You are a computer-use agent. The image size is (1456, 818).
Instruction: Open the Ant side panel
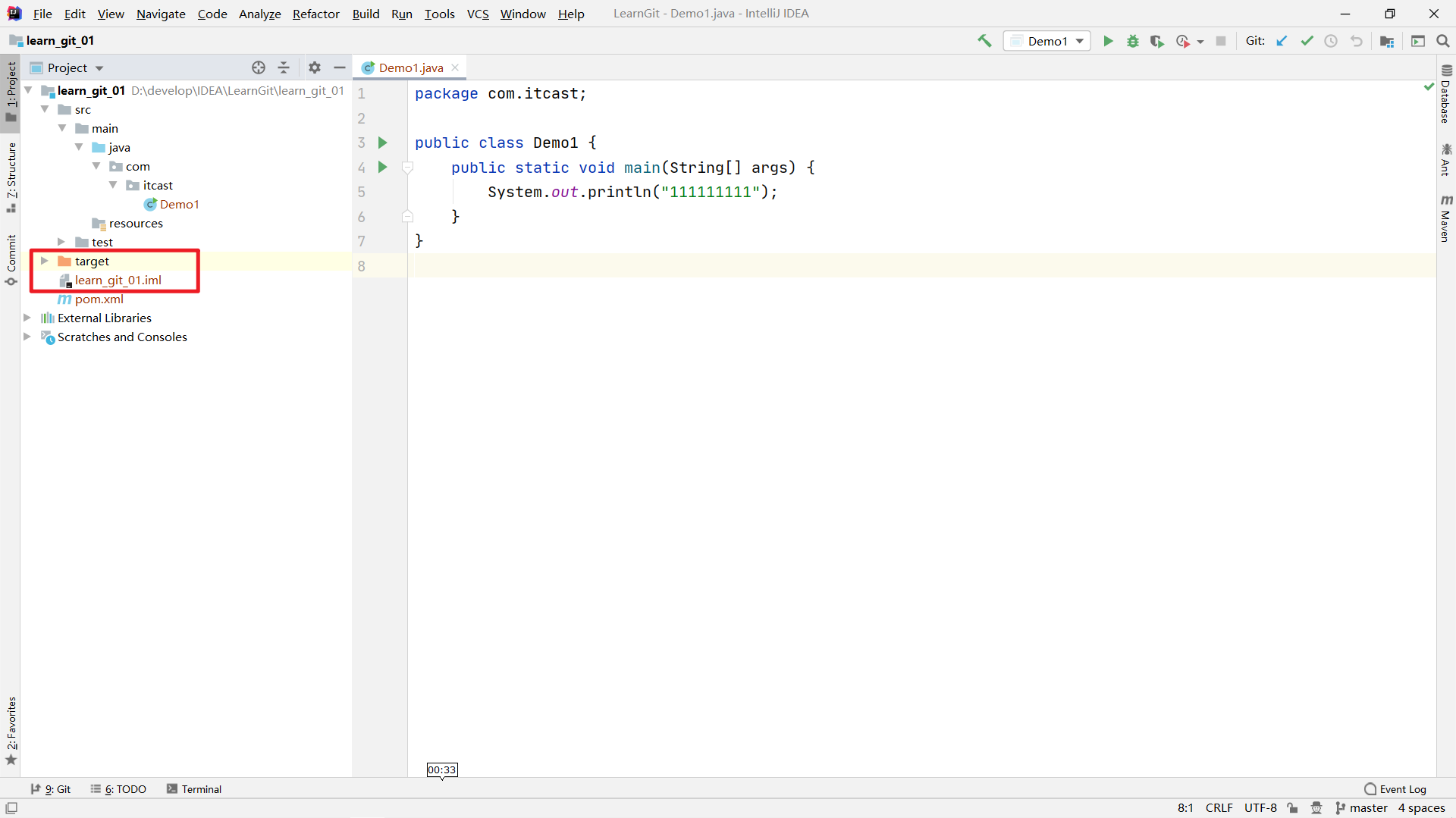coord(1446,159)
